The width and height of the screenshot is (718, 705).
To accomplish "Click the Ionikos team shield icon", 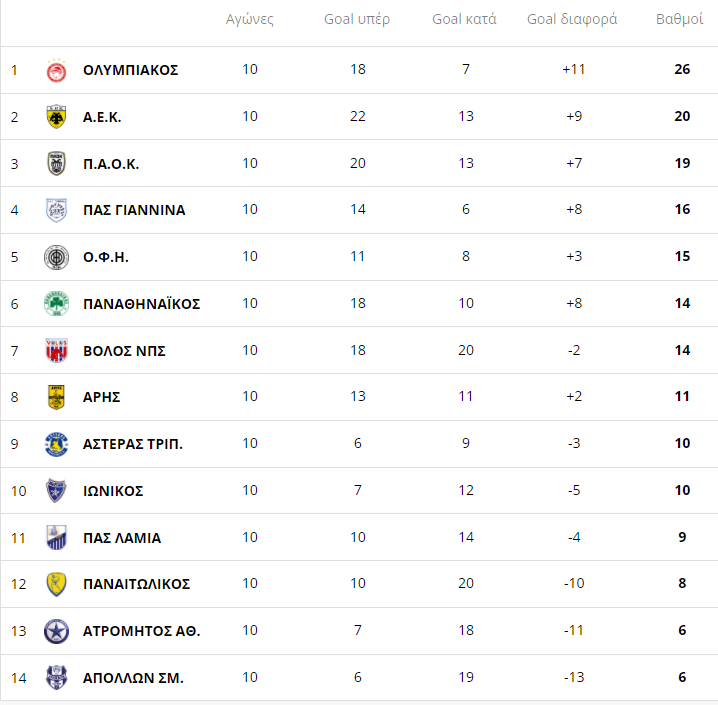I will 56,491.
